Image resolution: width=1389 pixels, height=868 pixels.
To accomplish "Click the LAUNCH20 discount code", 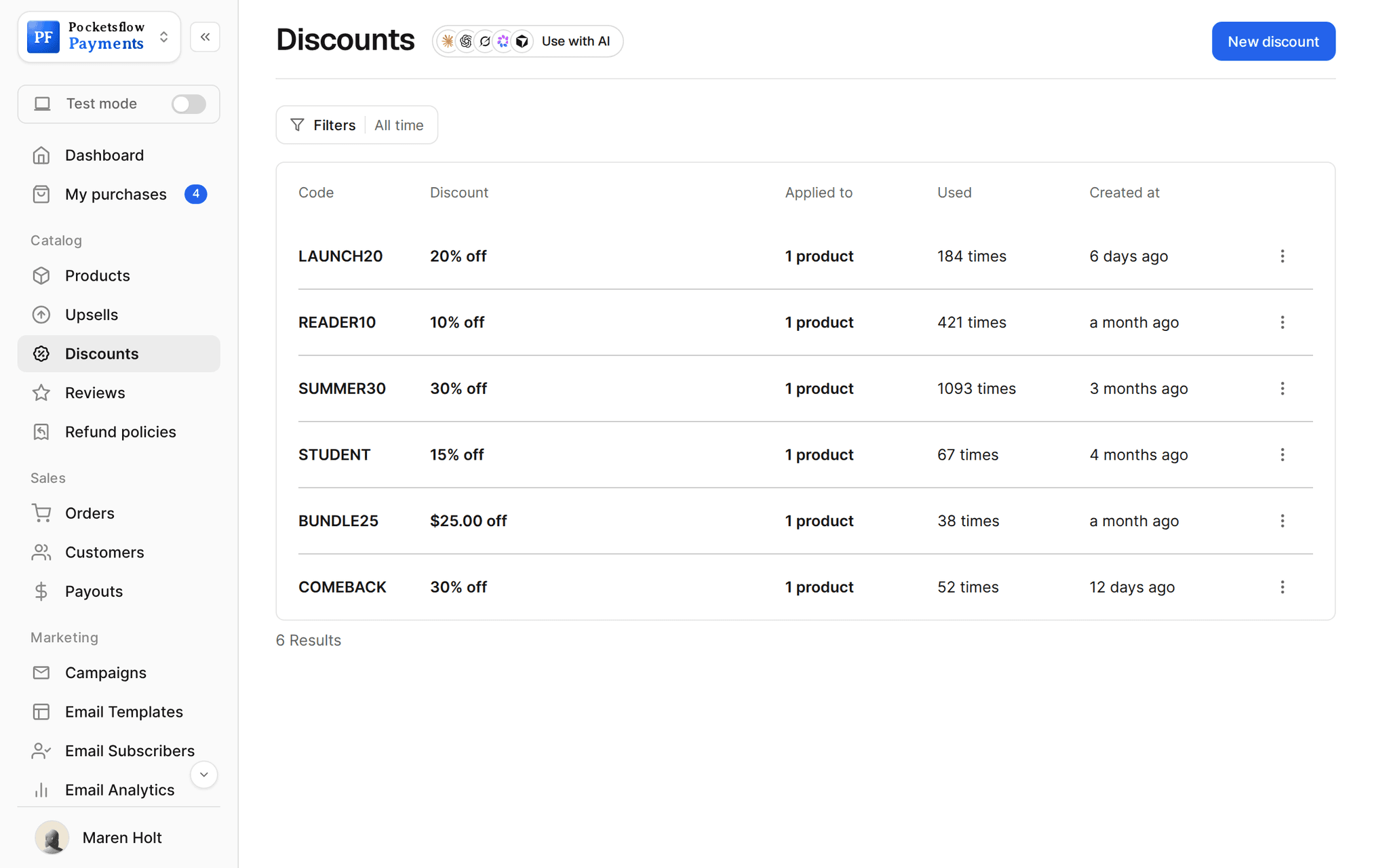I will pyautogui.click(x=340, y=256).
